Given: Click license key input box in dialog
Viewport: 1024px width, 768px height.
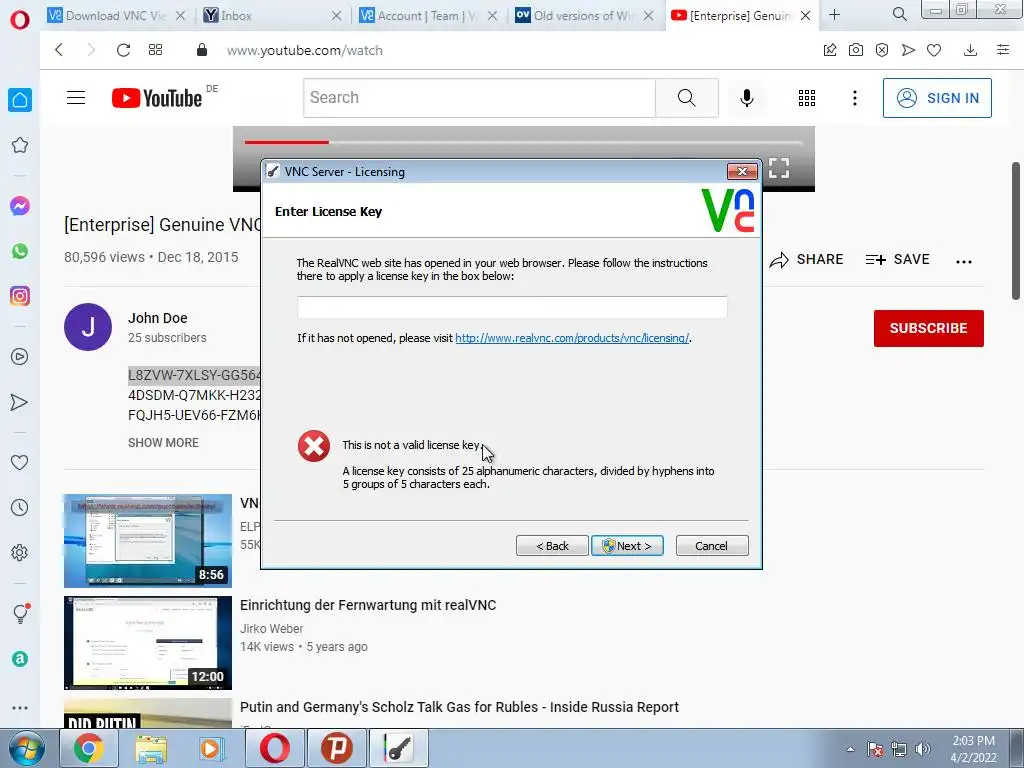Looking at the screenshot, I should [512, 308].
